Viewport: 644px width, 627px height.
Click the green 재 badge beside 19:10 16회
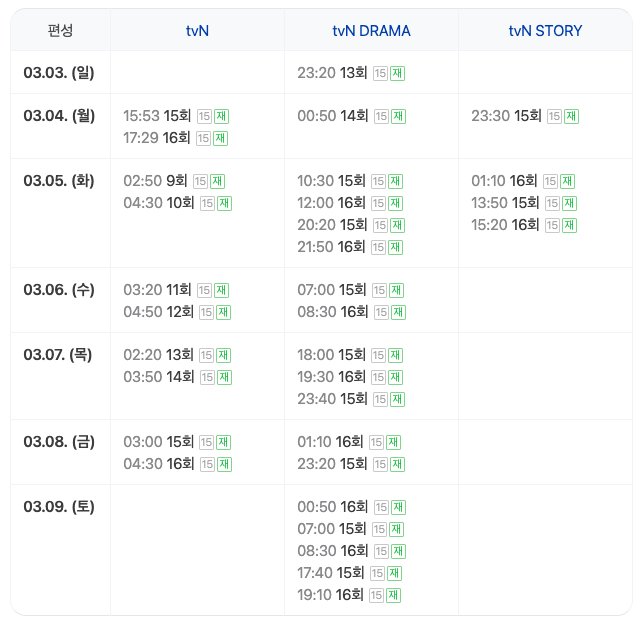click(393, 595)
